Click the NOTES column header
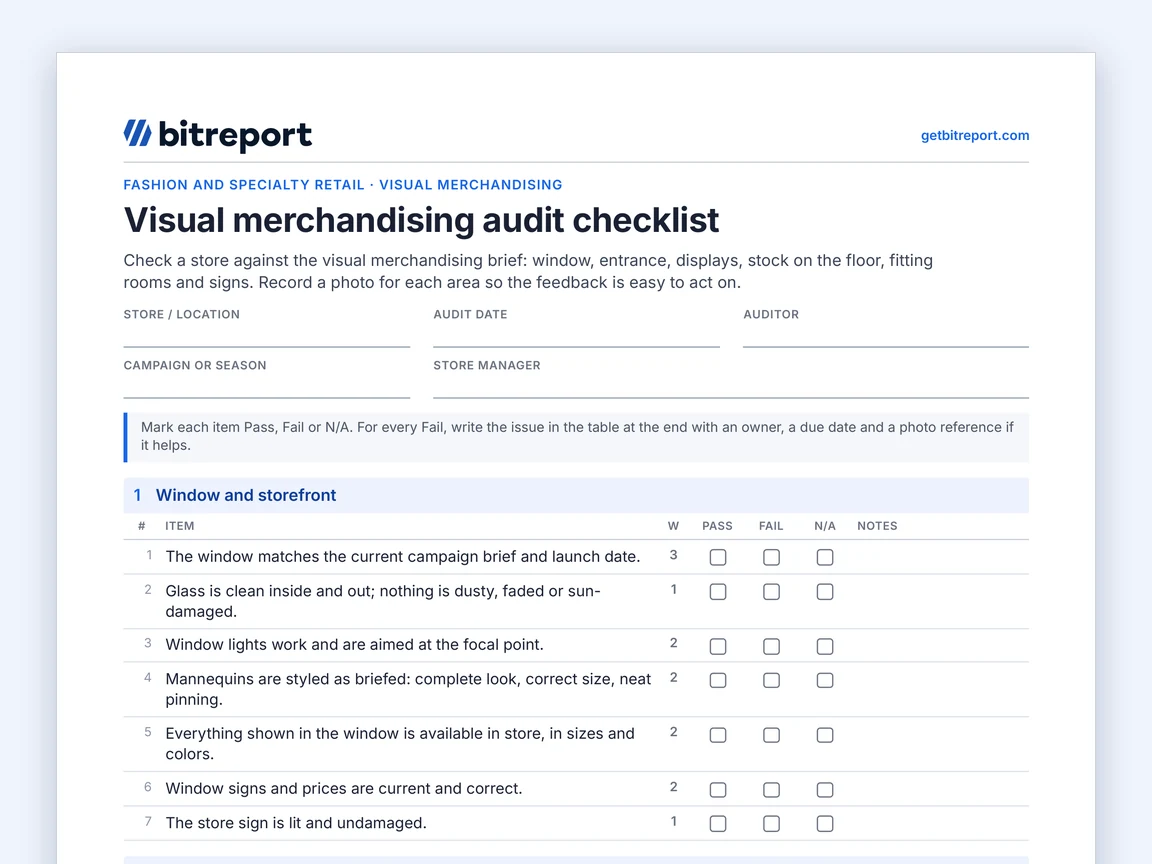The width and height of the screenshot is (1152, 864). pos(877,526)
